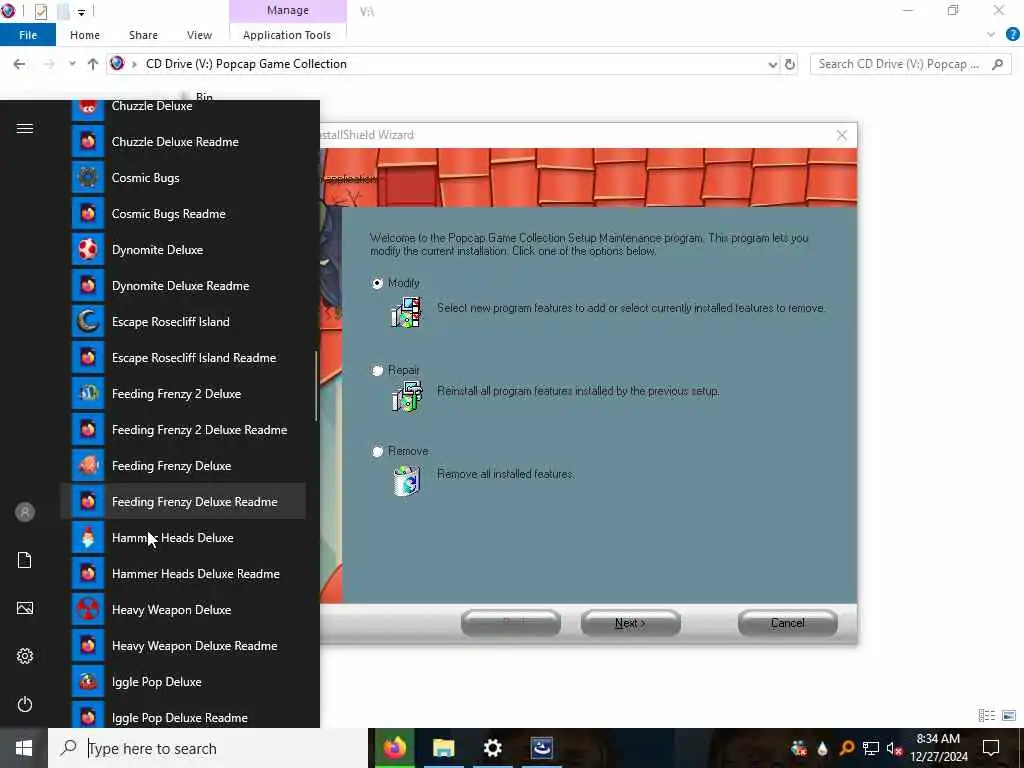Open Documents from Start menu sidebar
The width and height of the screenshot is (1024, 768).
pos(25,560)
